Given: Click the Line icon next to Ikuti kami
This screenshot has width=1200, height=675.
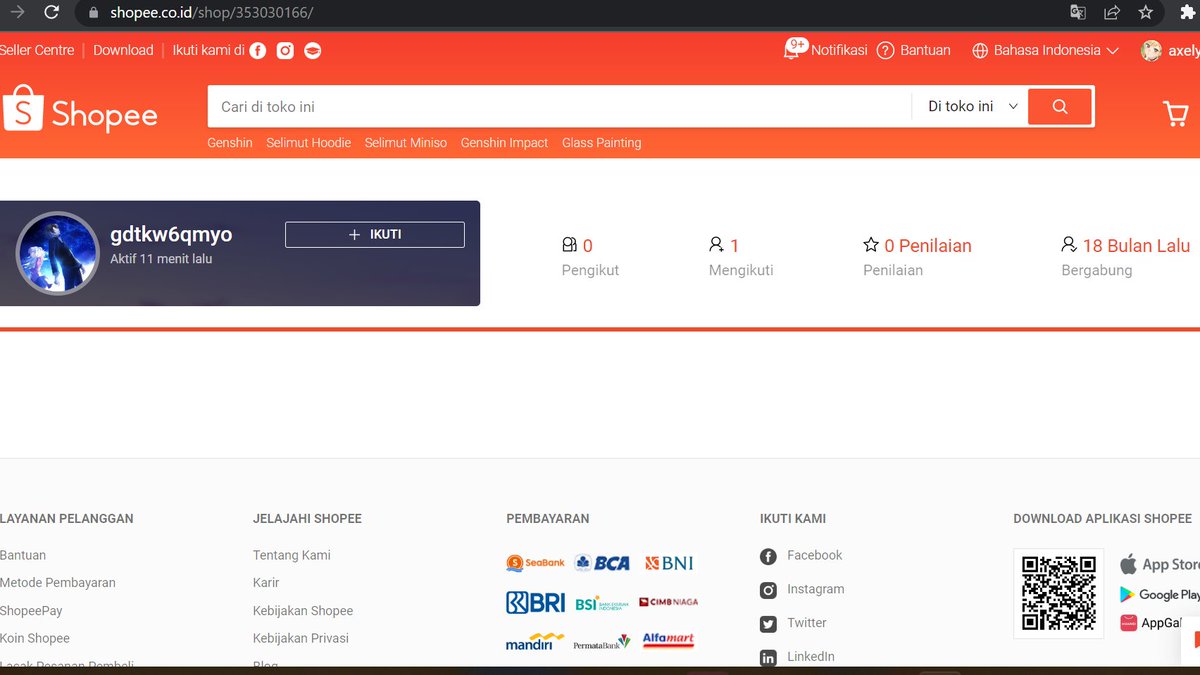Looking at the screenshot, I should 312,49.
